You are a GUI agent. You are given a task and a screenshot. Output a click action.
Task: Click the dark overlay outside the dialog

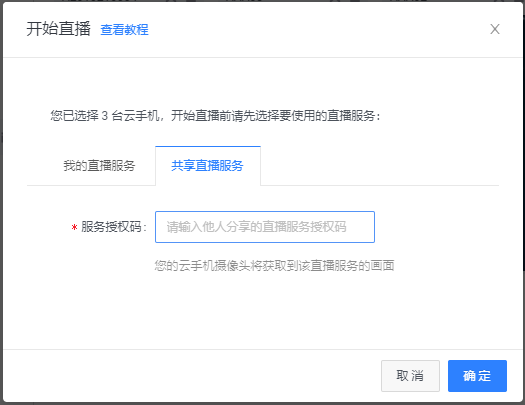point(1,201)
